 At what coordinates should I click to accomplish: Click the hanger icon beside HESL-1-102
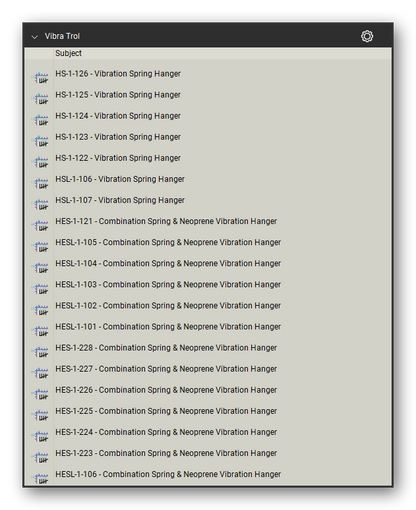tap(40, 309)
